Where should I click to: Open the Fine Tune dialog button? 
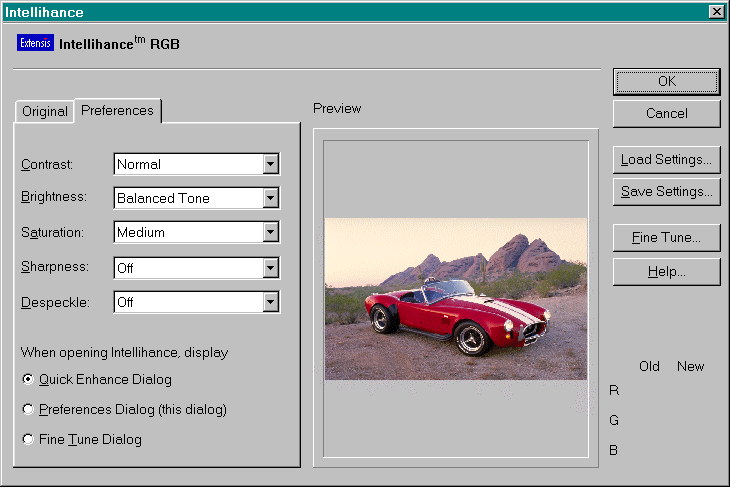(x=667, y=238)
